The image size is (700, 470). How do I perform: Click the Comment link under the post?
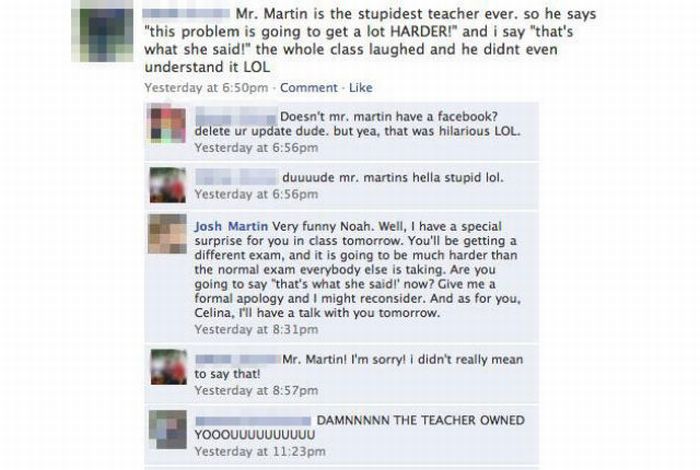pyautogui.click(x=308, y=87)
